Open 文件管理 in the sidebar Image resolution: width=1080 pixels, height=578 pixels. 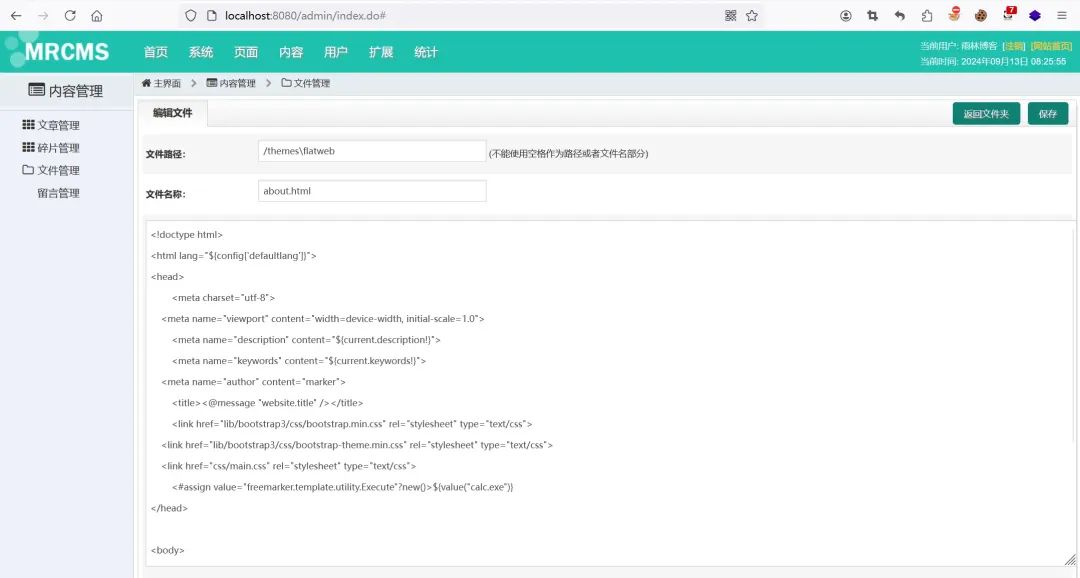59,170
